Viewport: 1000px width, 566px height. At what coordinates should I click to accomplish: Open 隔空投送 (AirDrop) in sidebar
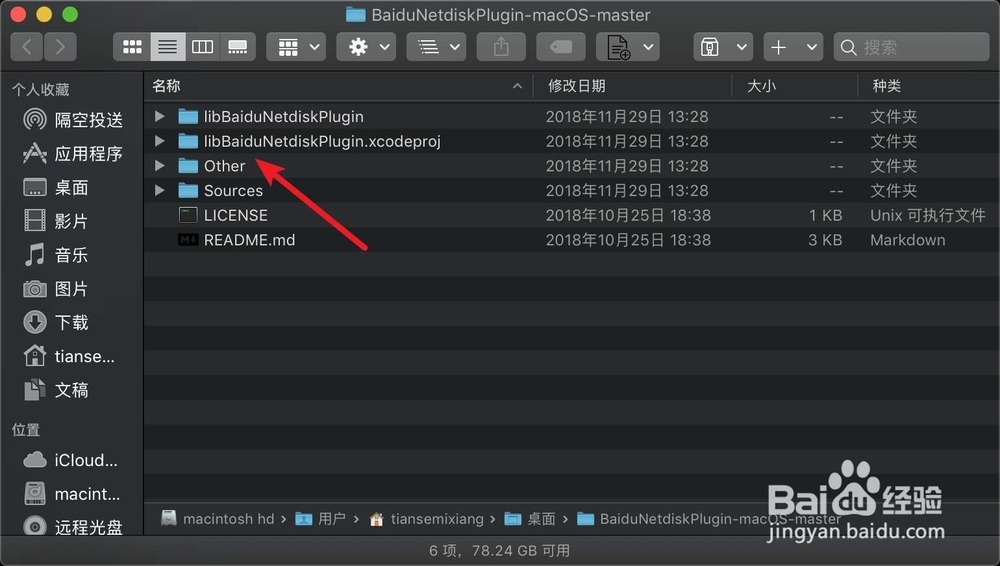[73, 119]
